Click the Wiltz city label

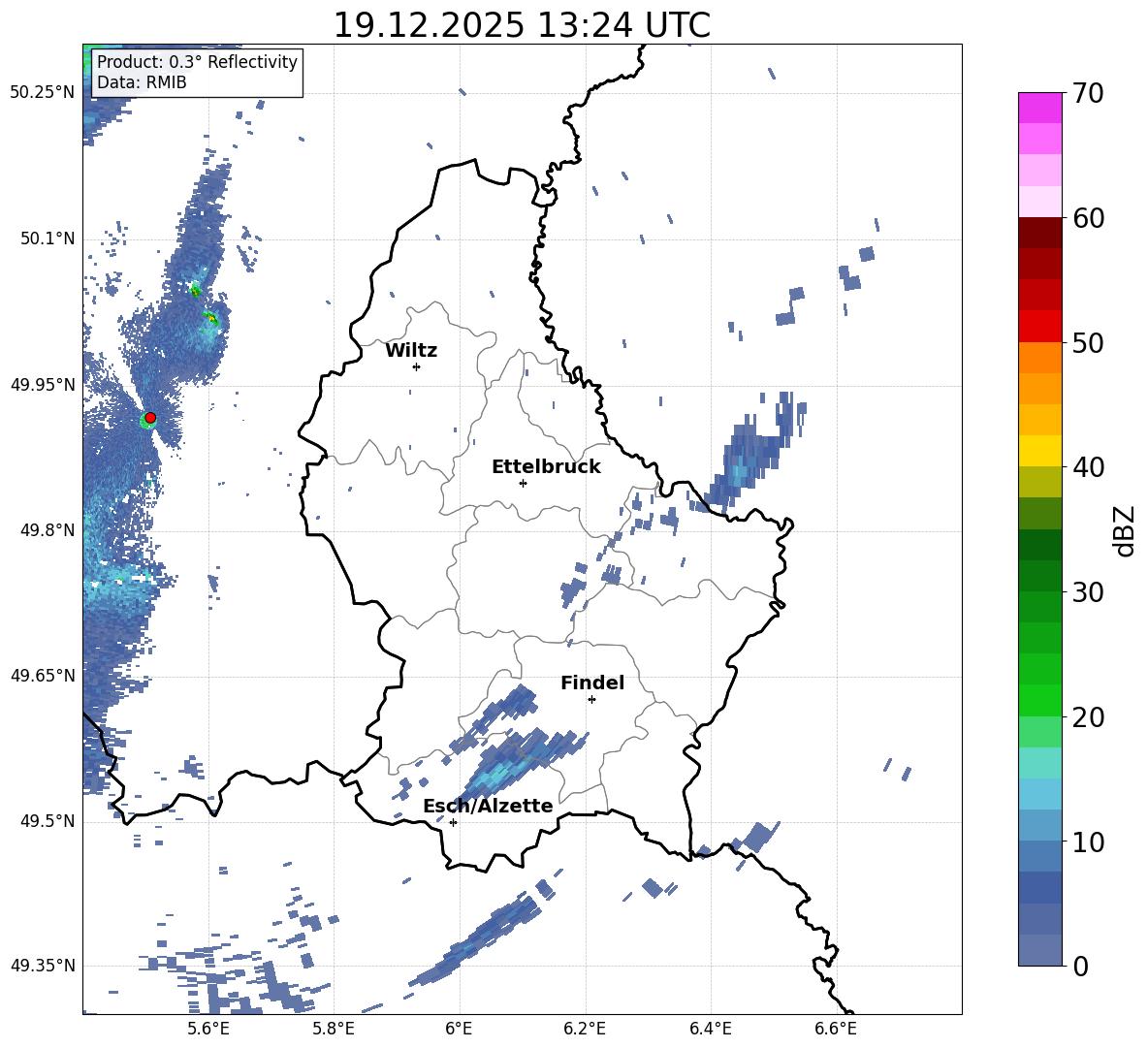point(411,351)
